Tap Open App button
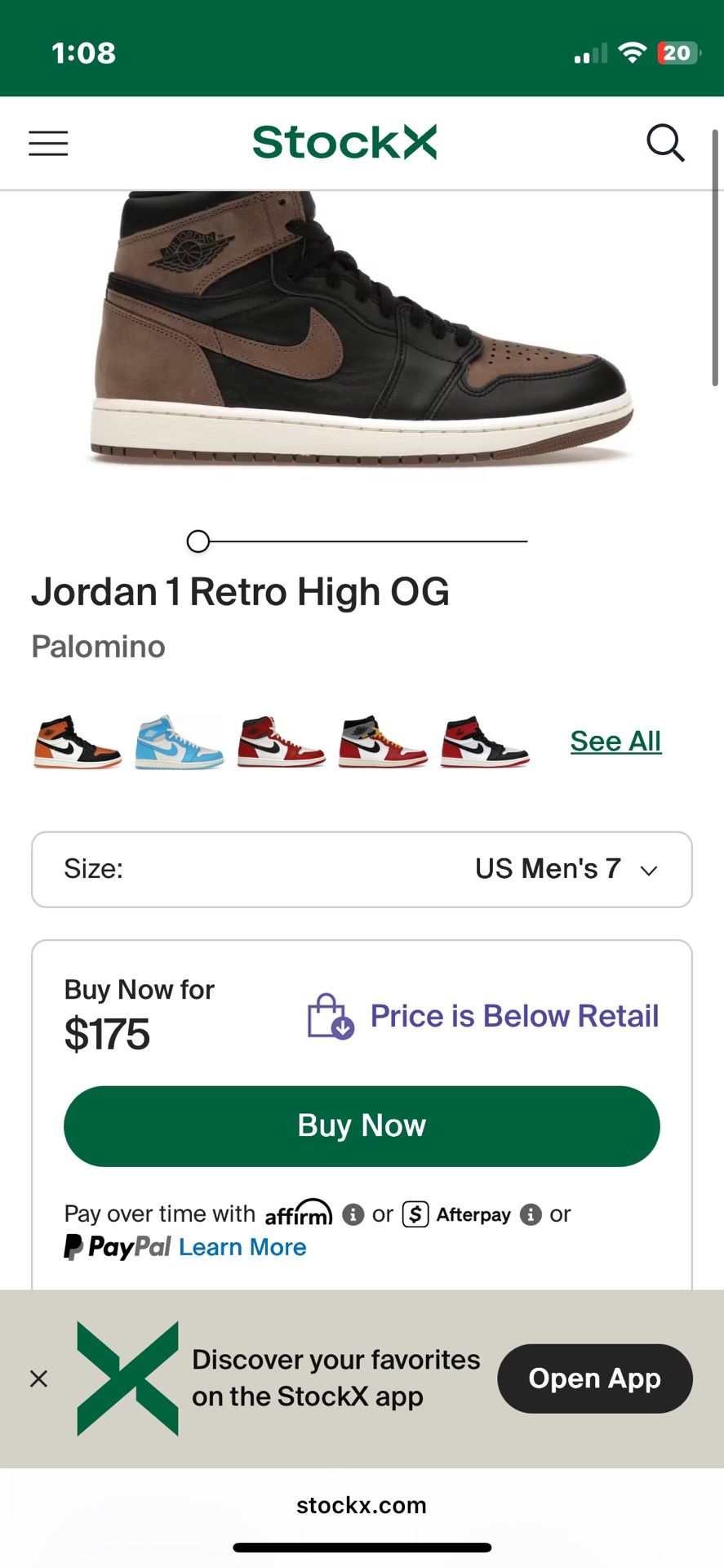This screenshot has height=1568, width=724. tap(595, 1379)
